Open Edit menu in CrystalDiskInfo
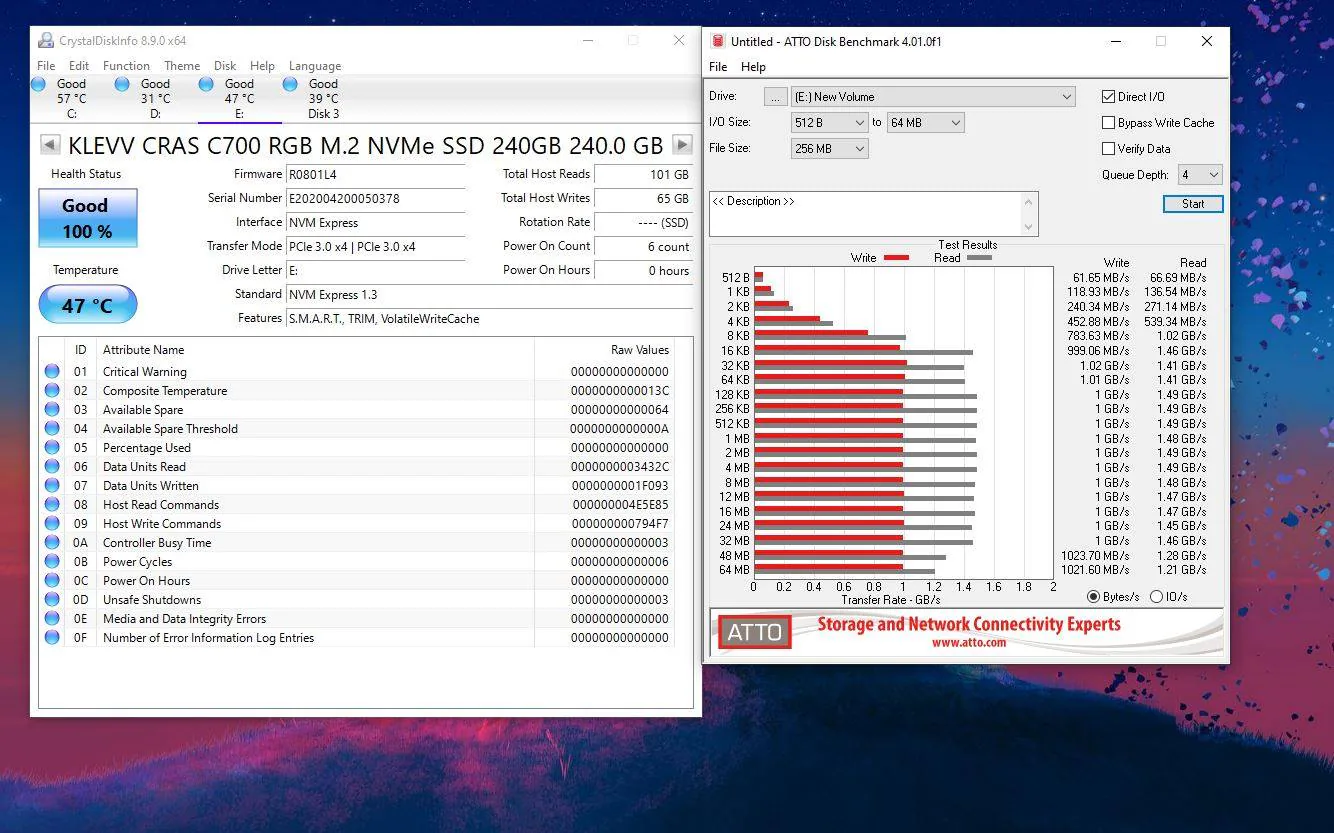This screenshot has width=1334, height=833. (79, 66)
